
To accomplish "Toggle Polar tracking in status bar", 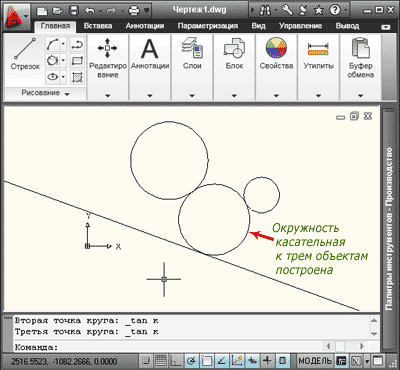I will (x=191, y=361).
